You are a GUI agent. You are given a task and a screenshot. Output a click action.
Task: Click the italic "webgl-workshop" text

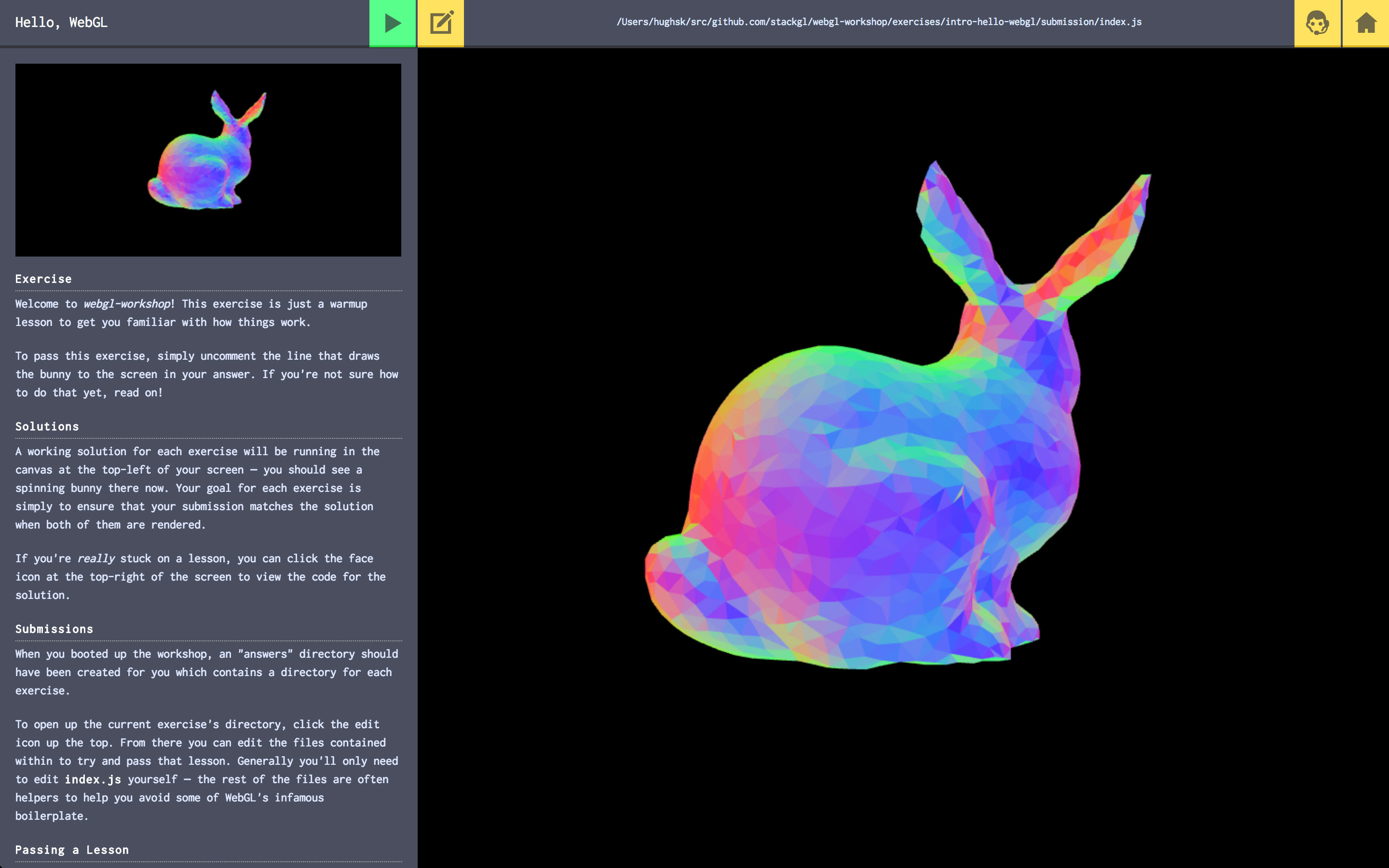pyautogui.click(x=127, y=304)
